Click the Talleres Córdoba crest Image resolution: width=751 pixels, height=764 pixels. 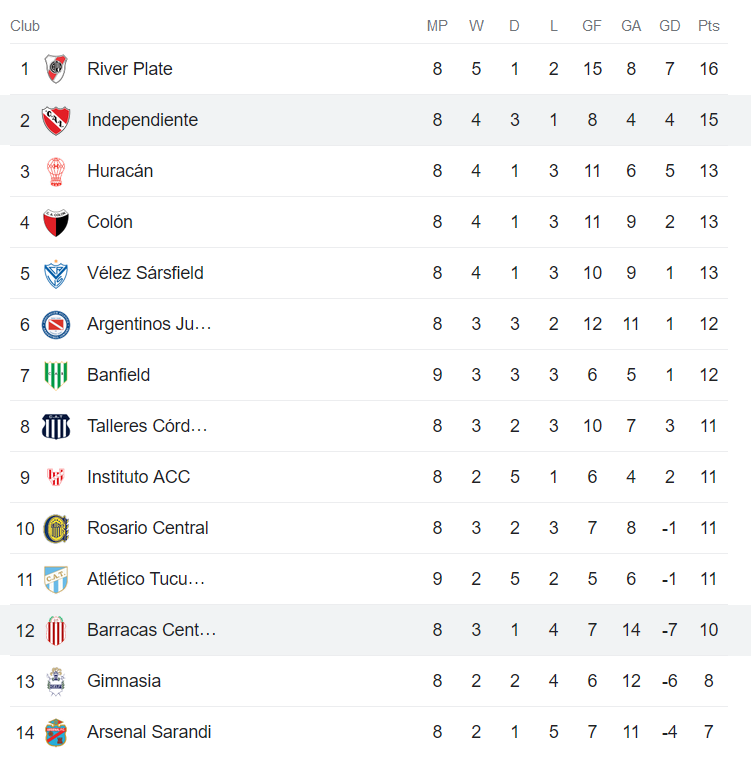(56, 426)
